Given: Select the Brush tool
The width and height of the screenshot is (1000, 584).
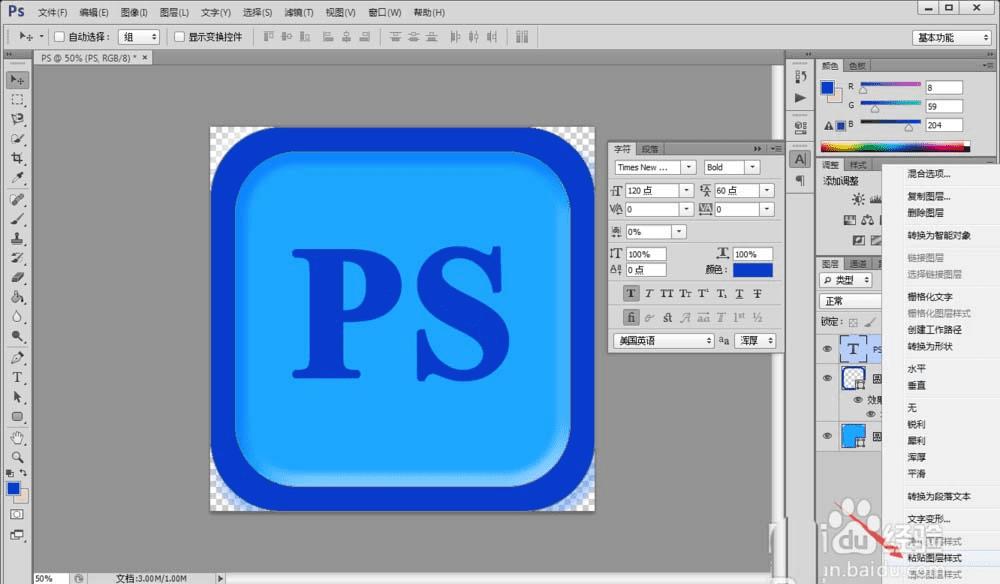Looking at the screenshot, I should [17, 219].
